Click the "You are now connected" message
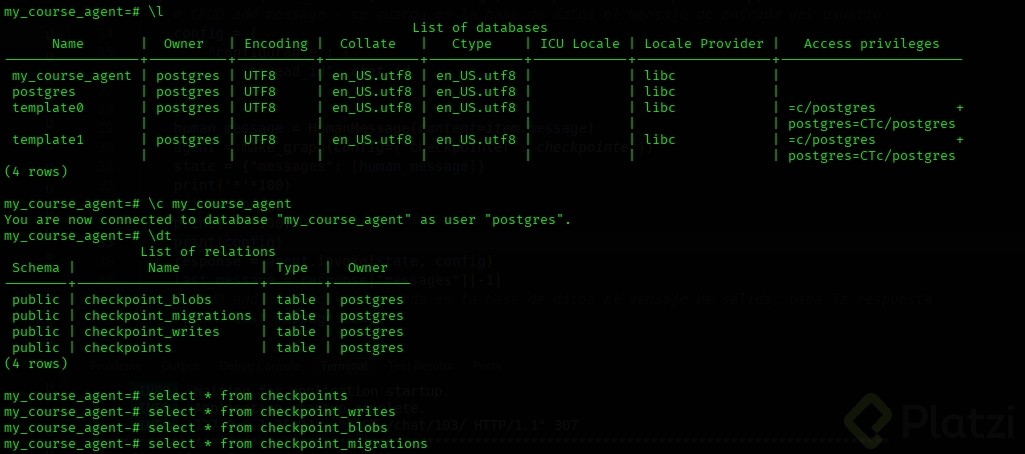 [288, 220]
